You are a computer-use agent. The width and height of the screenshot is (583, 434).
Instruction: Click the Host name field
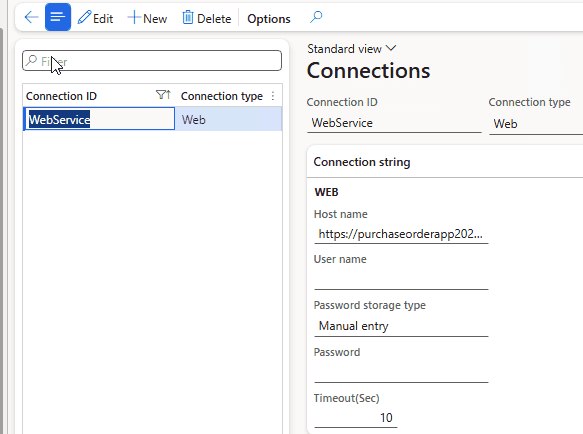click(x=401, y=234)
